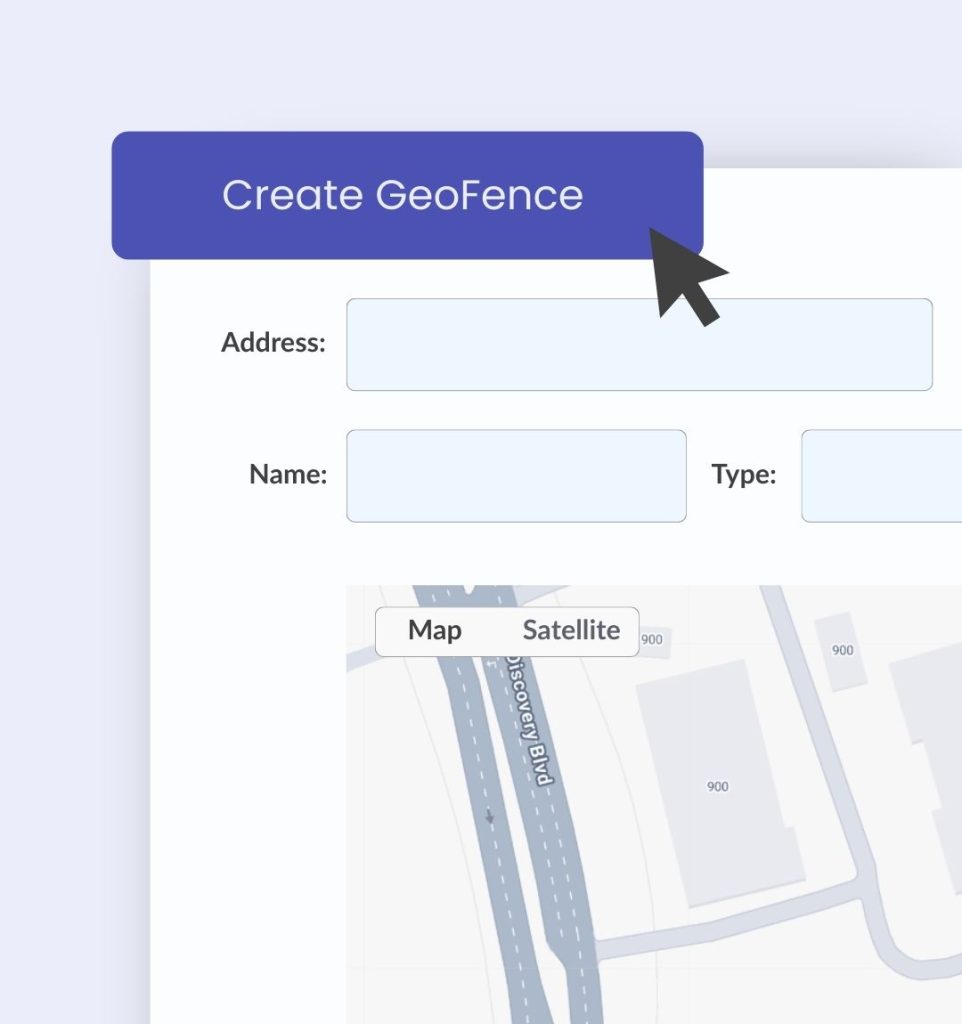Click the southbound arrow on Discovery Blvd
This screenshot has width=962, height=1024.
point(489,817)
